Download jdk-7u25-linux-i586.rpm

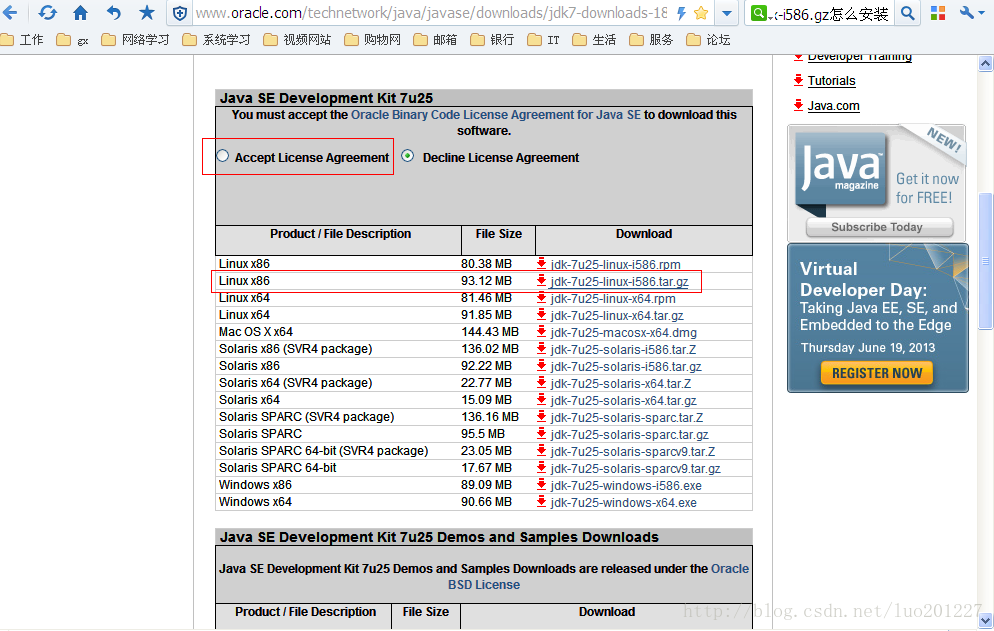tap(615, 264)
